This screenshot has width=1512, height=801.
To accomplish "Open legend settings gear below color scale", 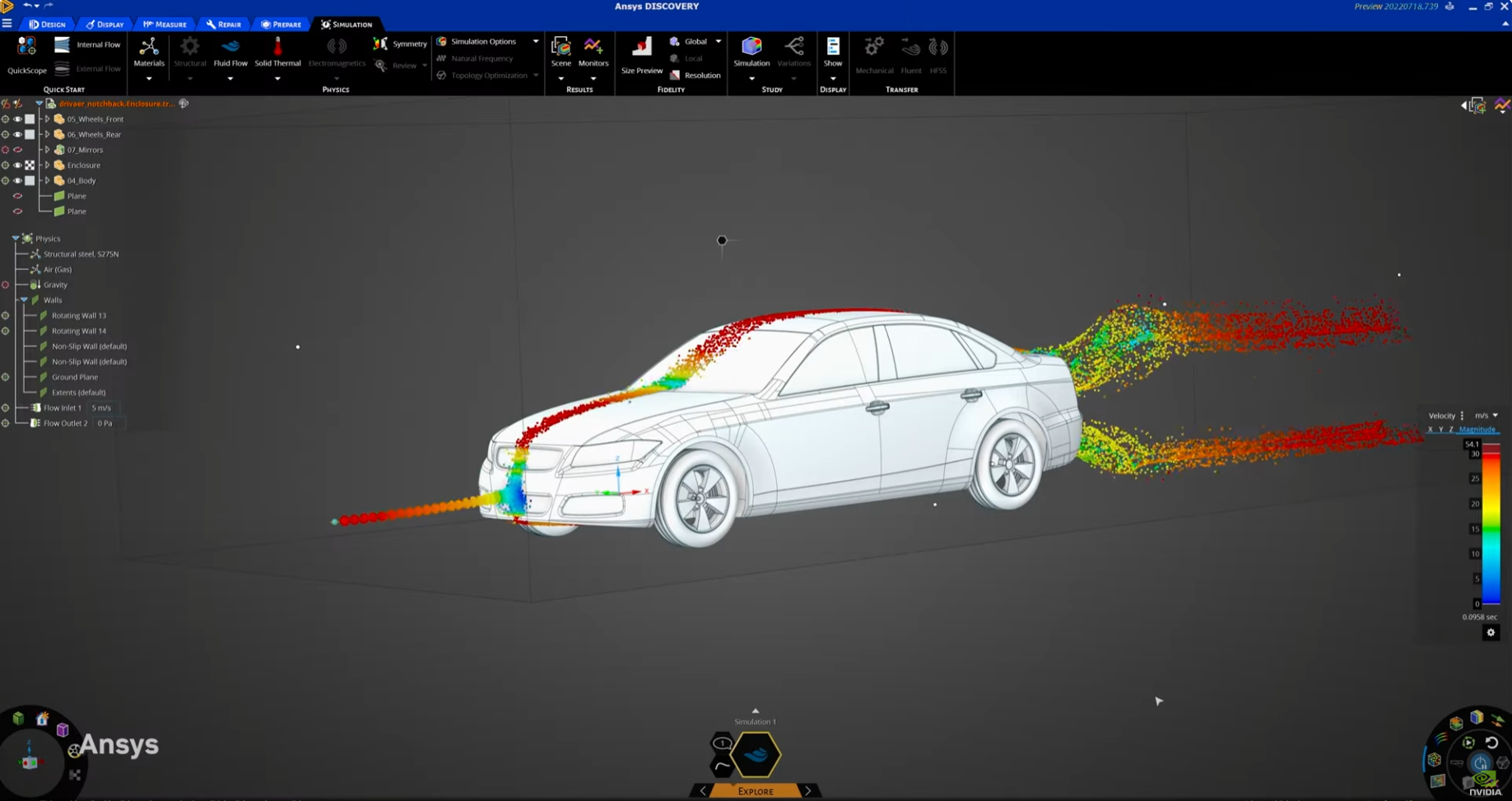I will (x=1491, y=632).
